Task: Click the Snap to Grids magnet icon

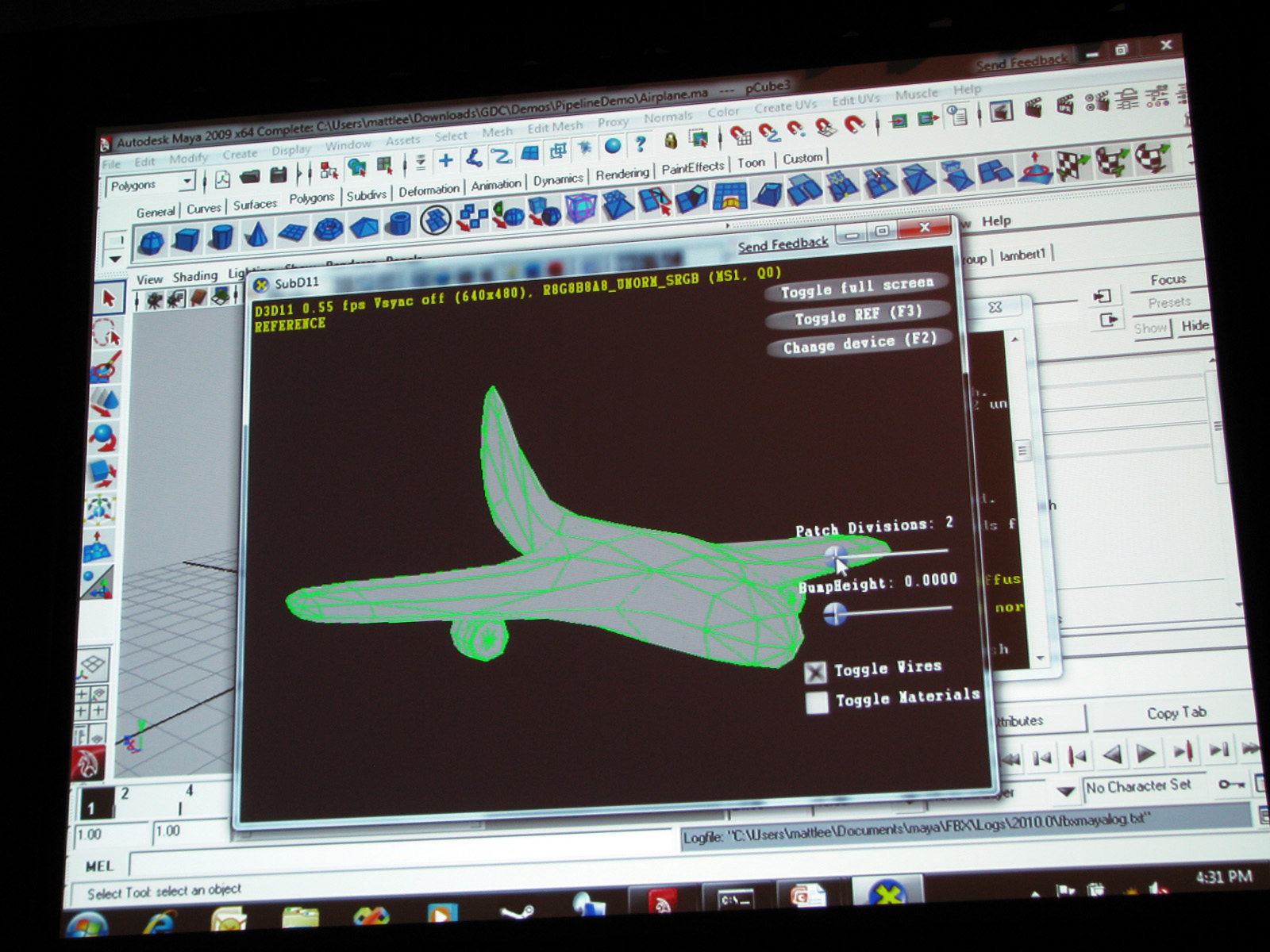Action: point(741,135)
